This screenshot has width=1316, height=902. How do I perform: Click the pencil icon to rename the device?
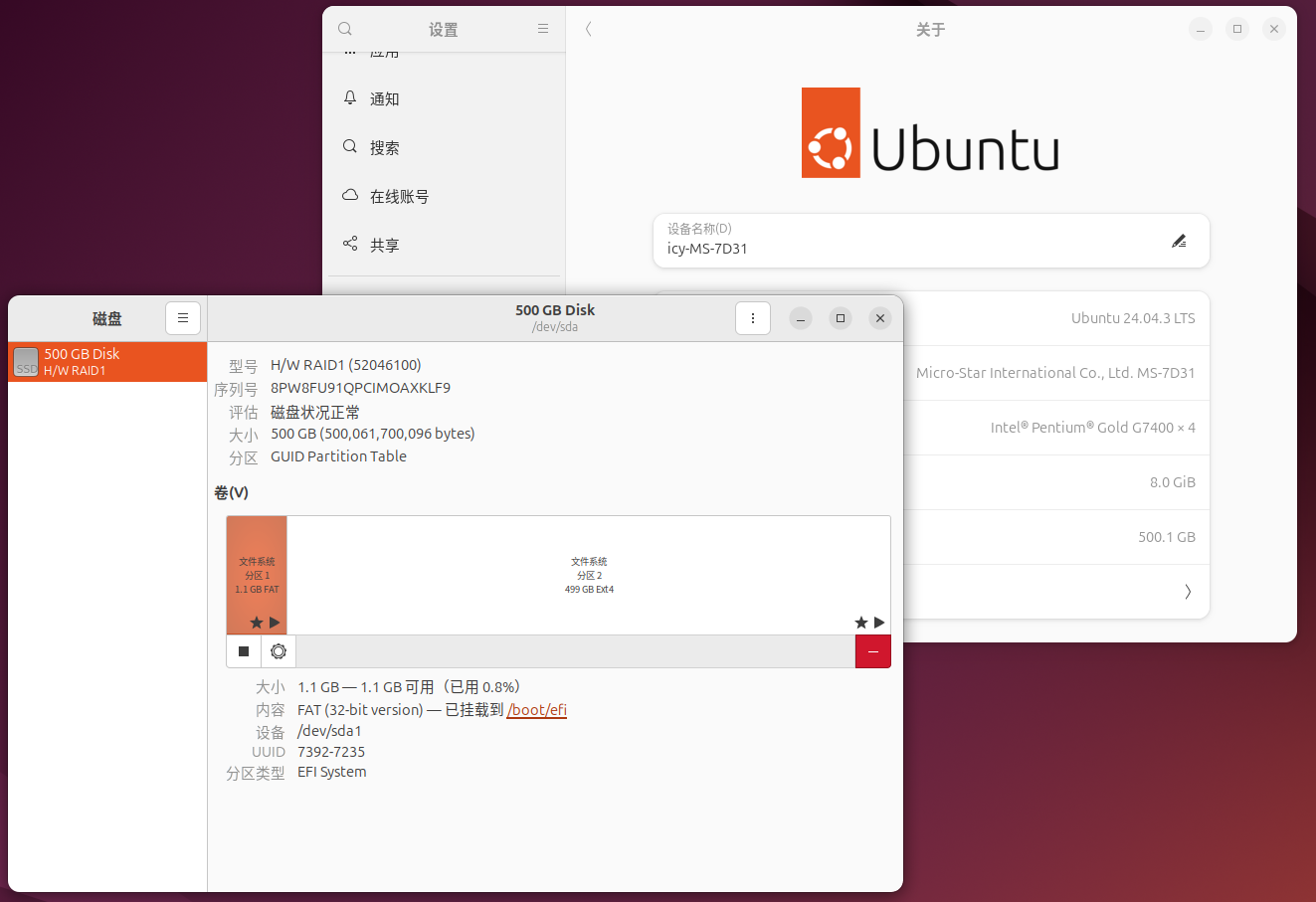1179,241
